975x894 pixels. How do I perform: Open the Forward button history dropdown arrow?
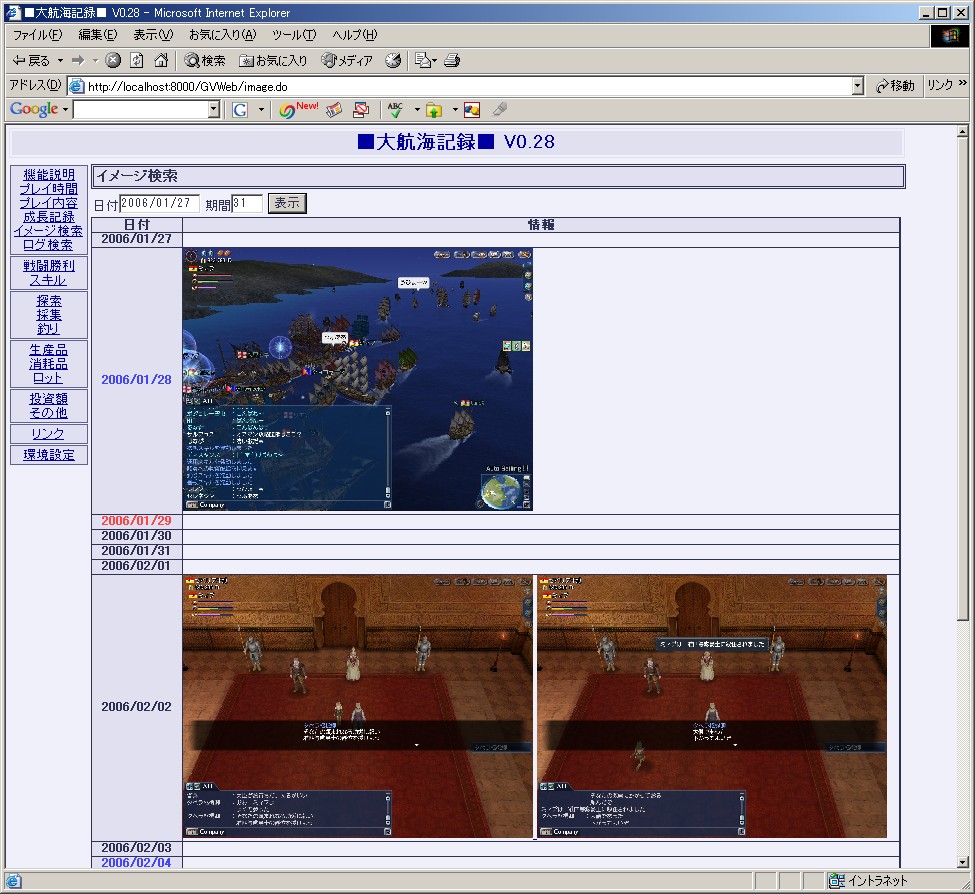[95, 60]
